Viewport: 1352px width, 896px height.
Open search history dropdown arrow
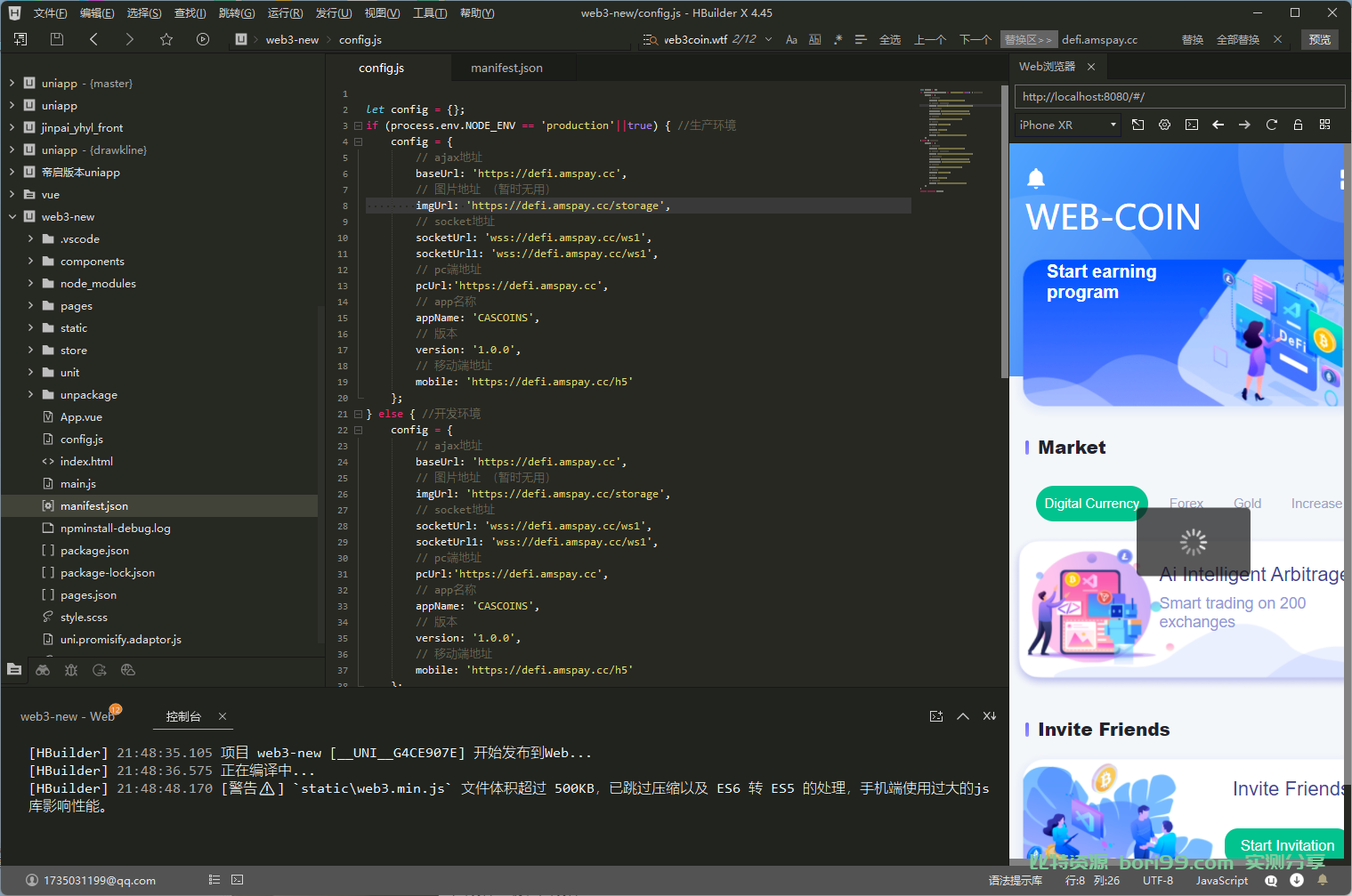click(768, 39)
